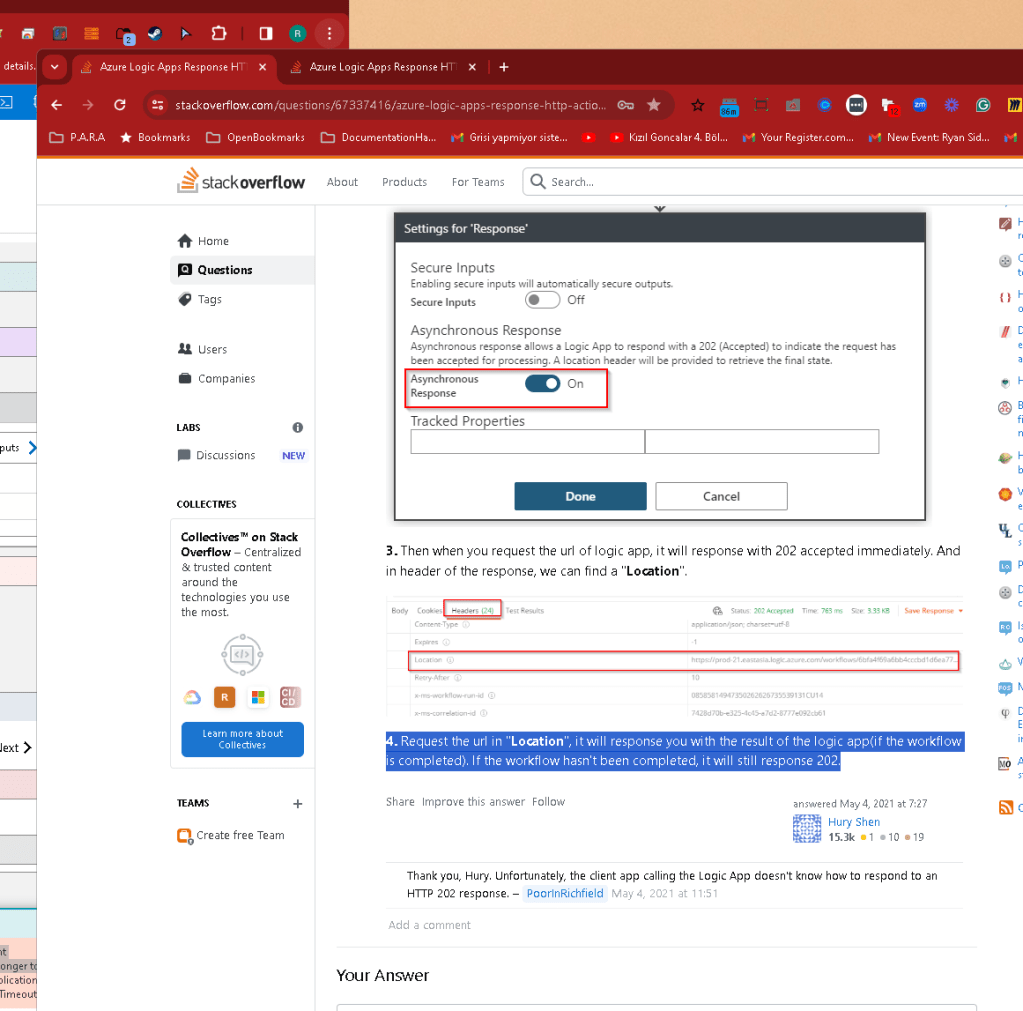
Task: Open profile avatar R in back window
Action: [x=298, y=33]
